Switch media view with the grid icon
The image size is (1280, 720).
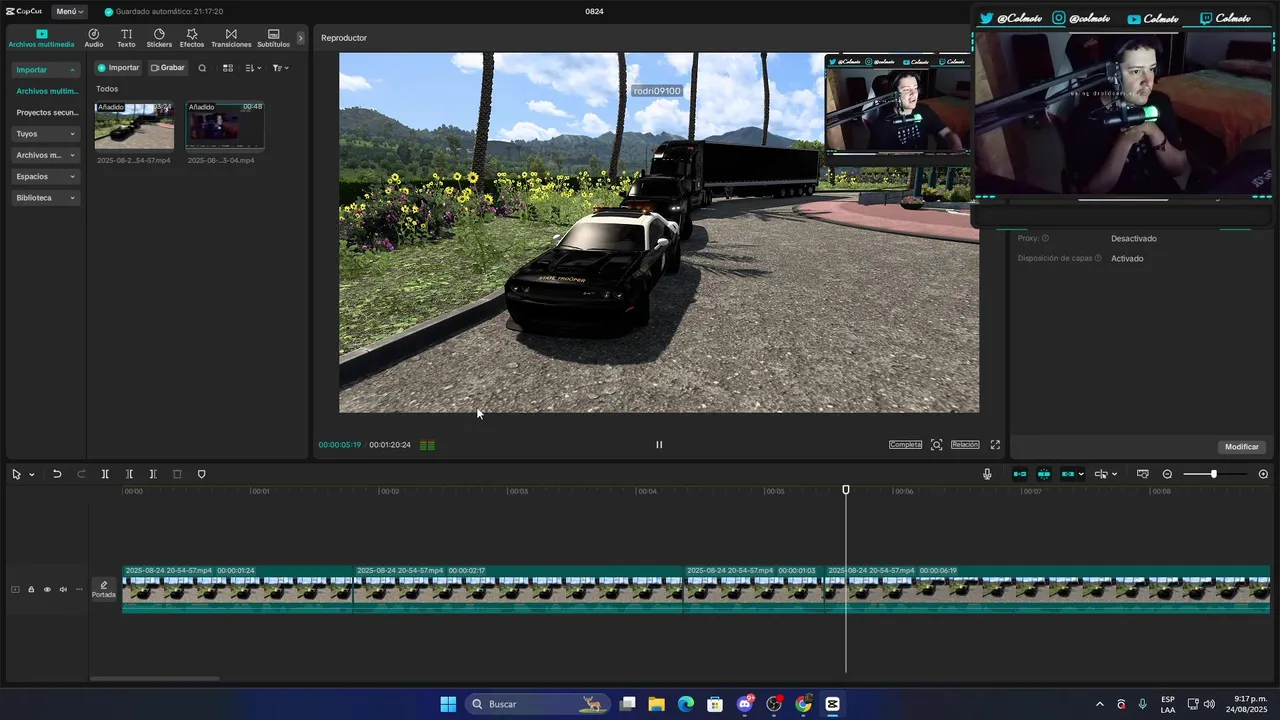pyautogui.click(x=228, y=68)
